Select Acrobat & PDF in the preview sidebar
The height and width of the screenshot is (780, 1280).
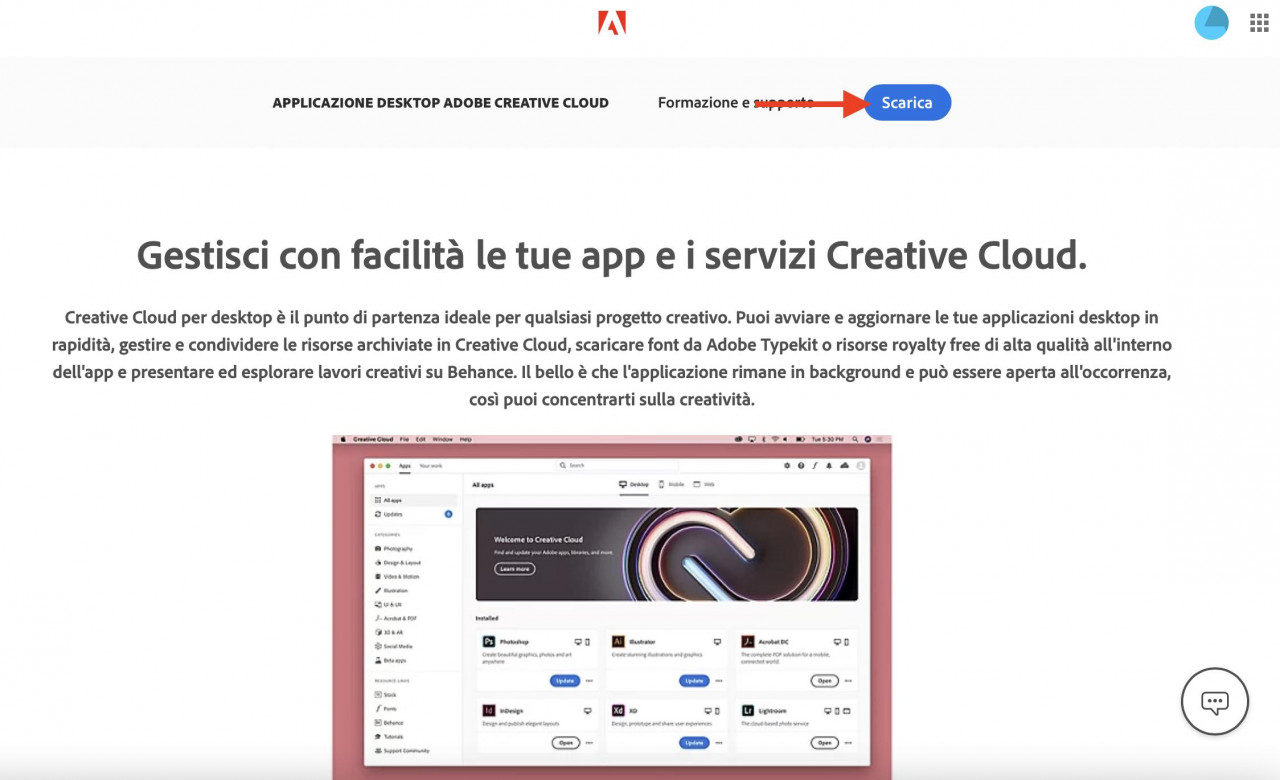tap(395, 619)
